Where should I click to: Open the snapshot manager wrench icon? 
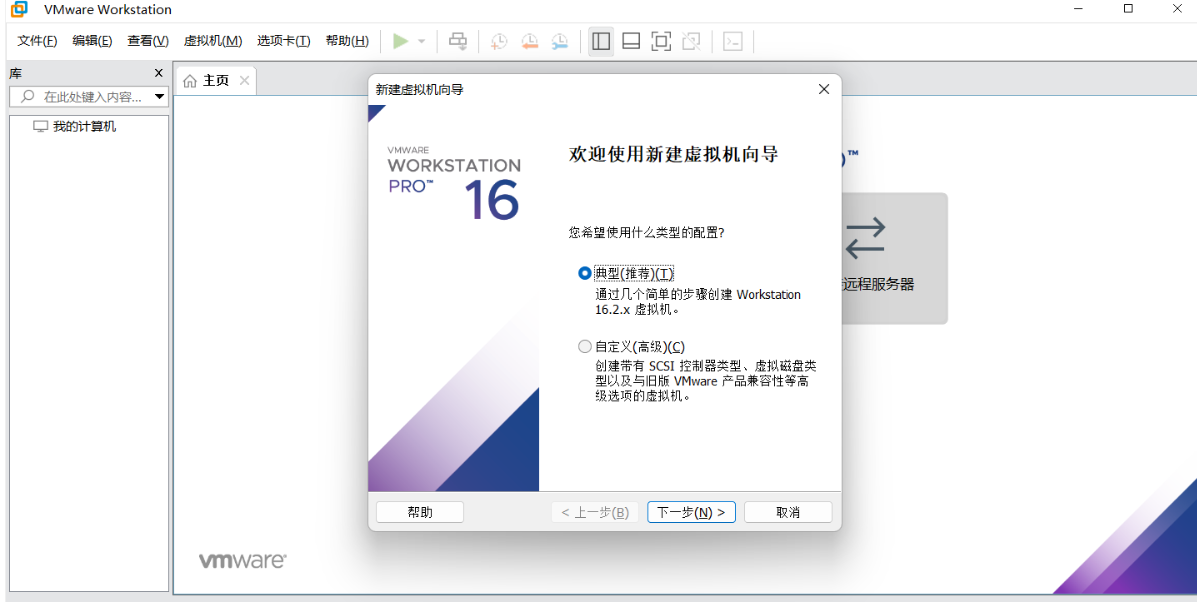point(560,41)
